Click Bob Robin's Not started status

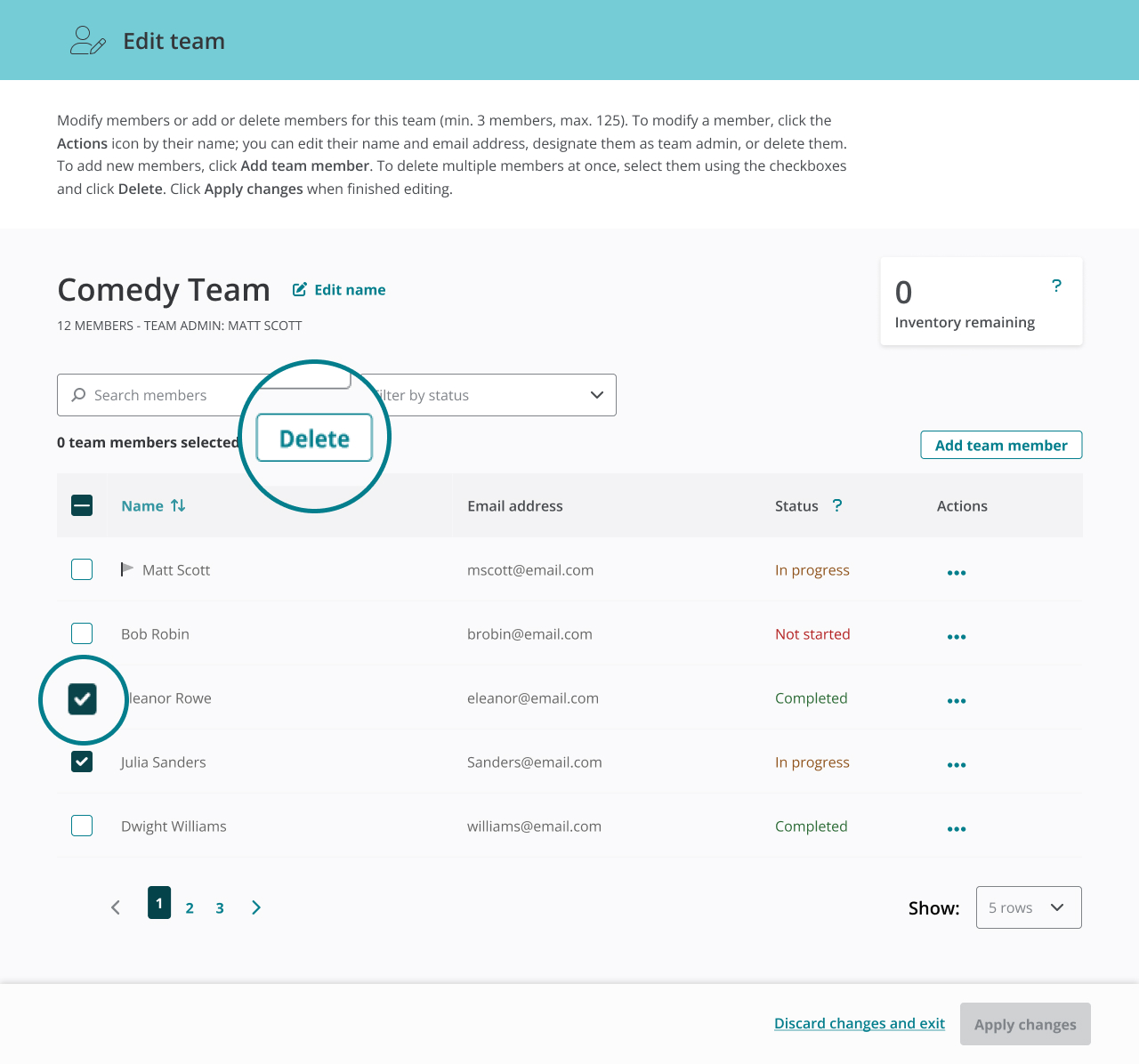(x=812, y=634)
